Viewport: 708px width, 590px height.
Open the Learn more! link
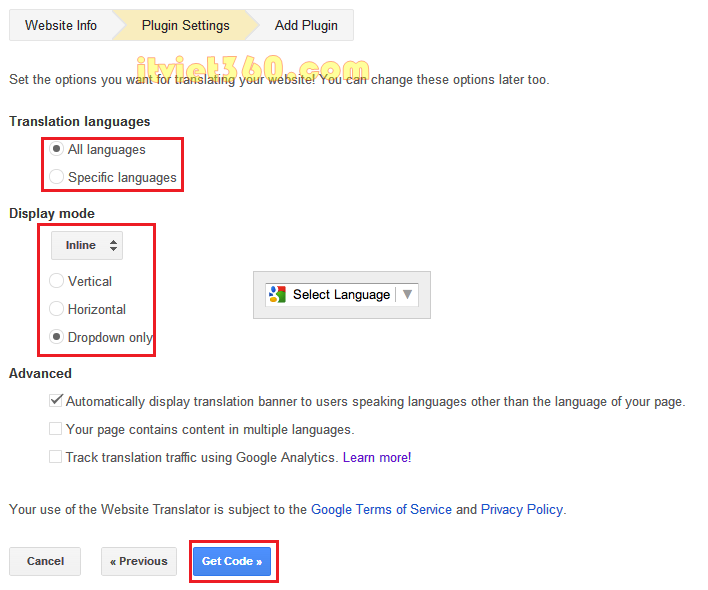(x=377, y=457)
